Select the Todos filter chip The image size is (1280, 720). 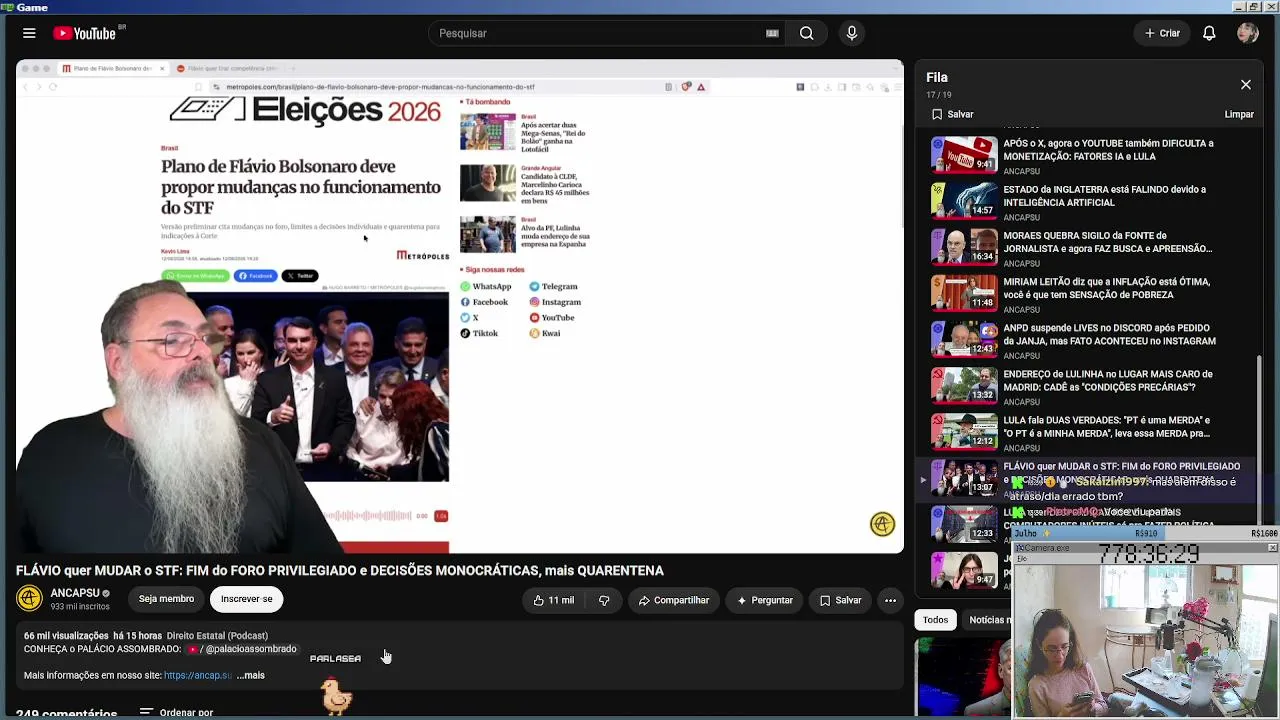pos(935,620)
